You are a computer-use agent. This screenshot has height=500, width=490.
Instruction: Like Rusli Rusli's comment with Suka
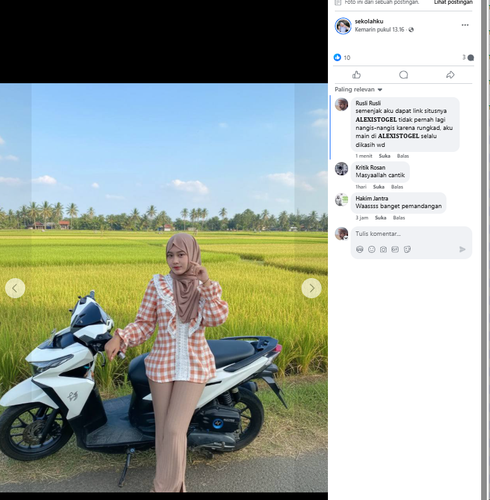click(x=384, y=156)
